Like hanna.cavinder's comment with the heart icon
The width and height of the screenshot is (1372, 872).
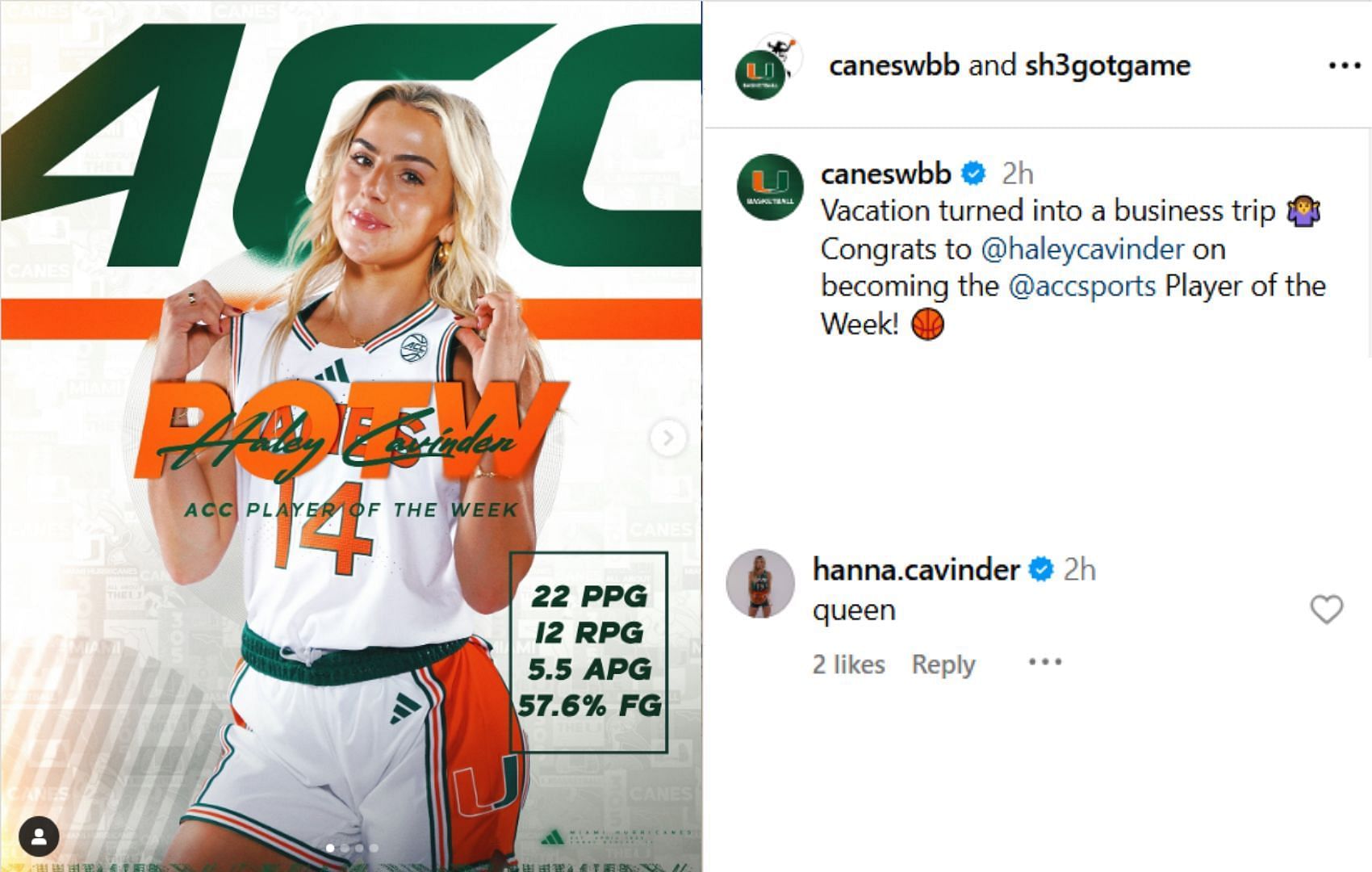[x=1326, y=610]
